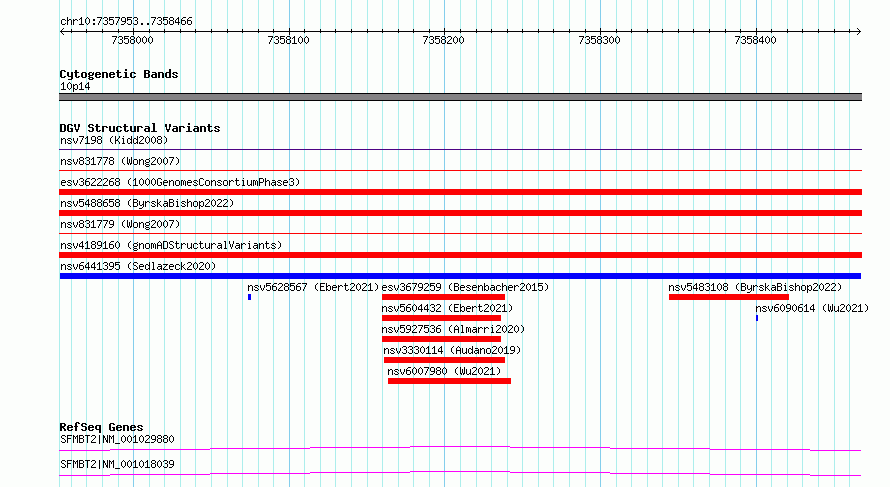Open the nsv6007980 (Wu2021) label
890x487 pixels.
(x=444, y=371)
